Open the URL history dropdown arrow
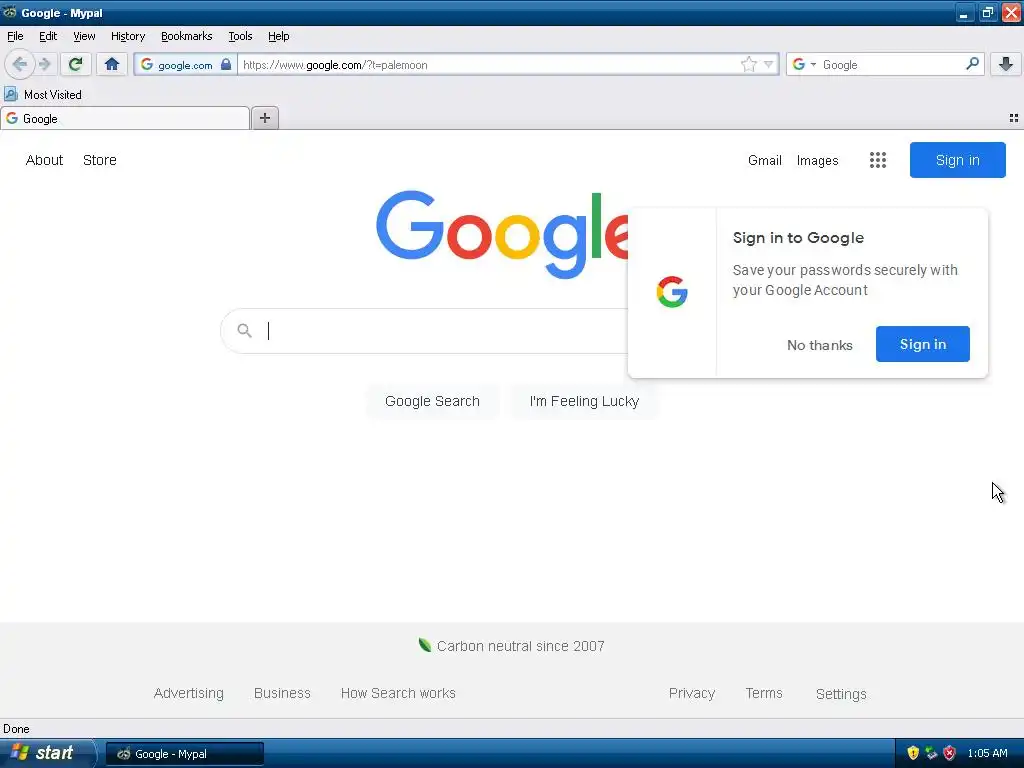 tap(769, 64)
